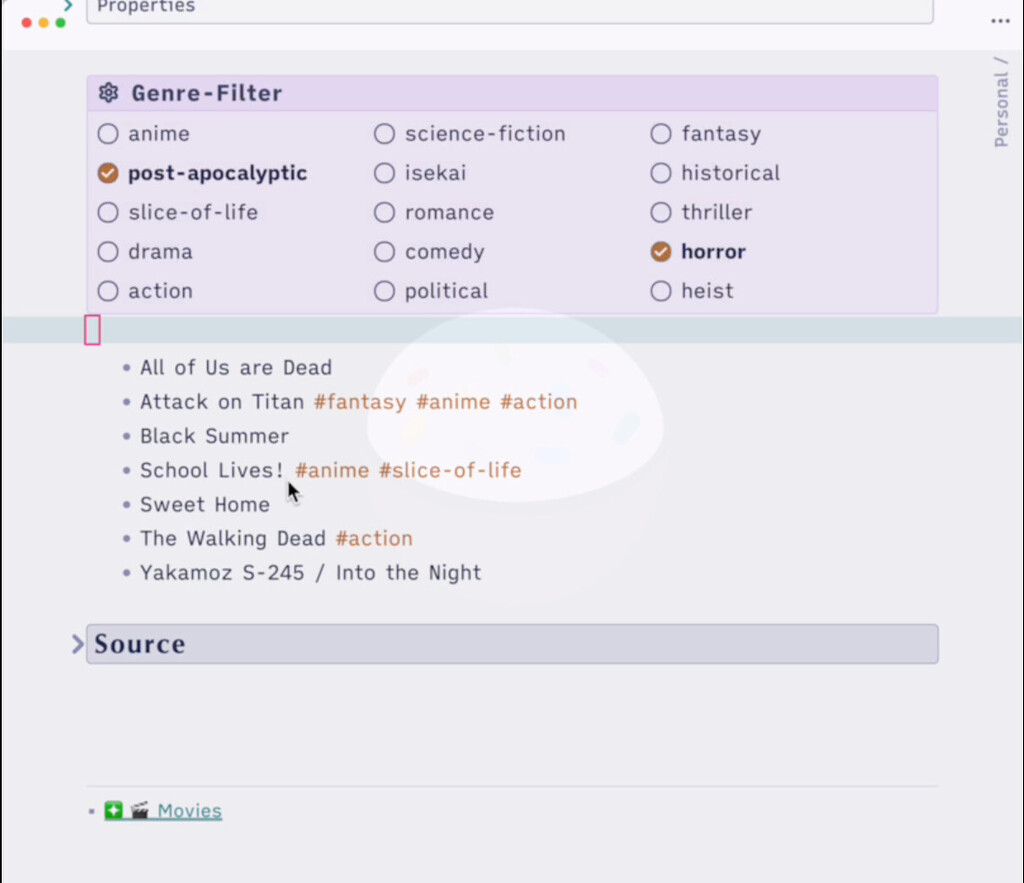This screenshot has height=883, width=1024.
Task: Expand the Source section
Action: (77, 644)
